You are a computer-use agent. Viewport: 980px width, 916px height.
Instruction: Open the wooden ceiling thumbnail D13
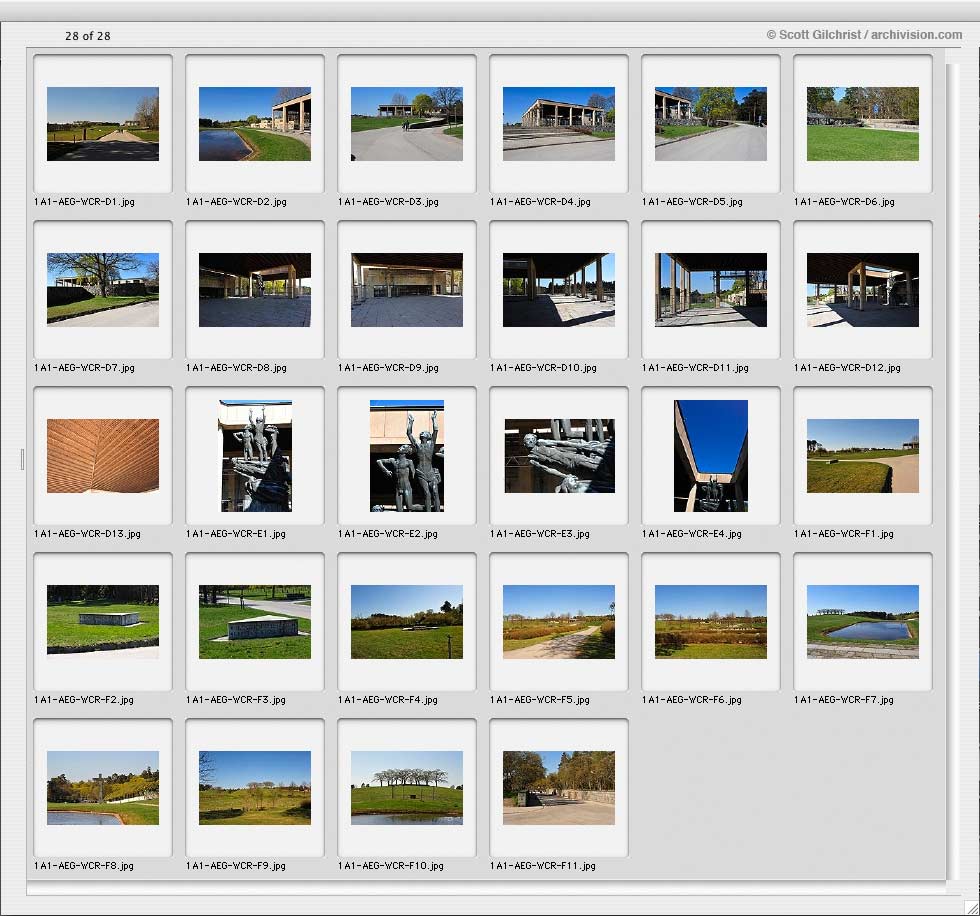[102, 456]
